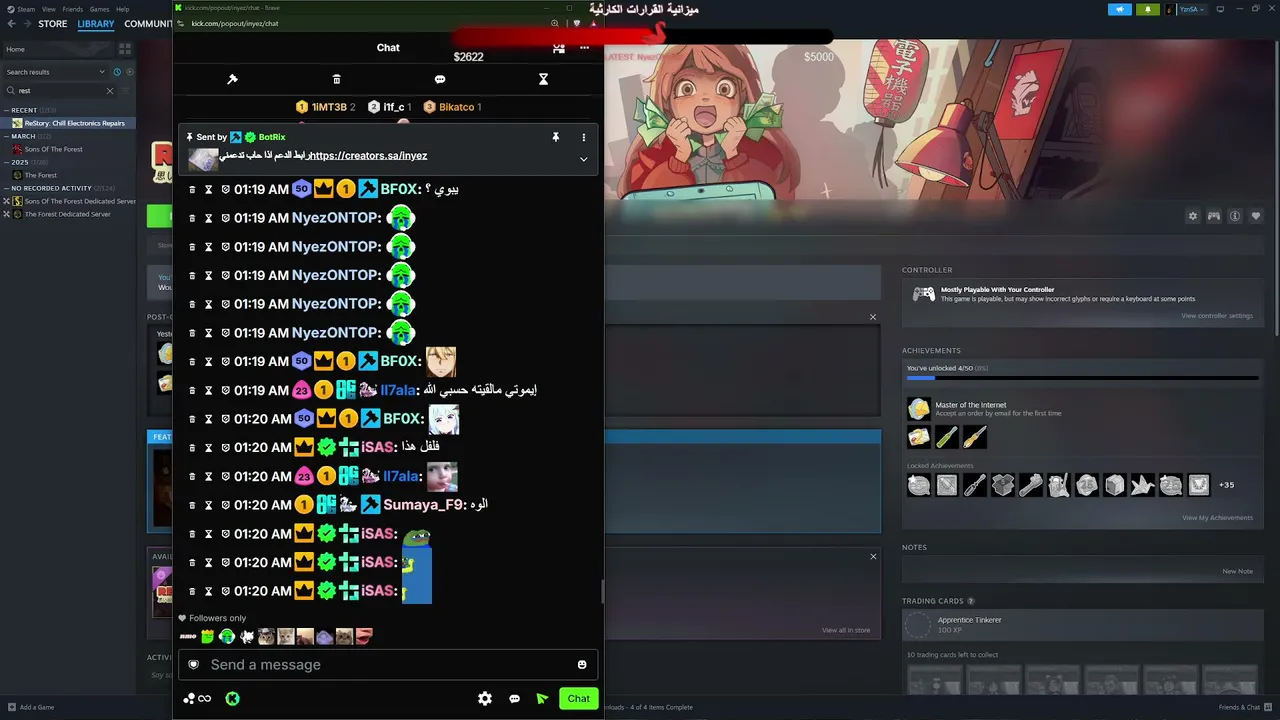Click the Send a message input field
This screenshot has width=1280, height=720.
tap(388, 665)
